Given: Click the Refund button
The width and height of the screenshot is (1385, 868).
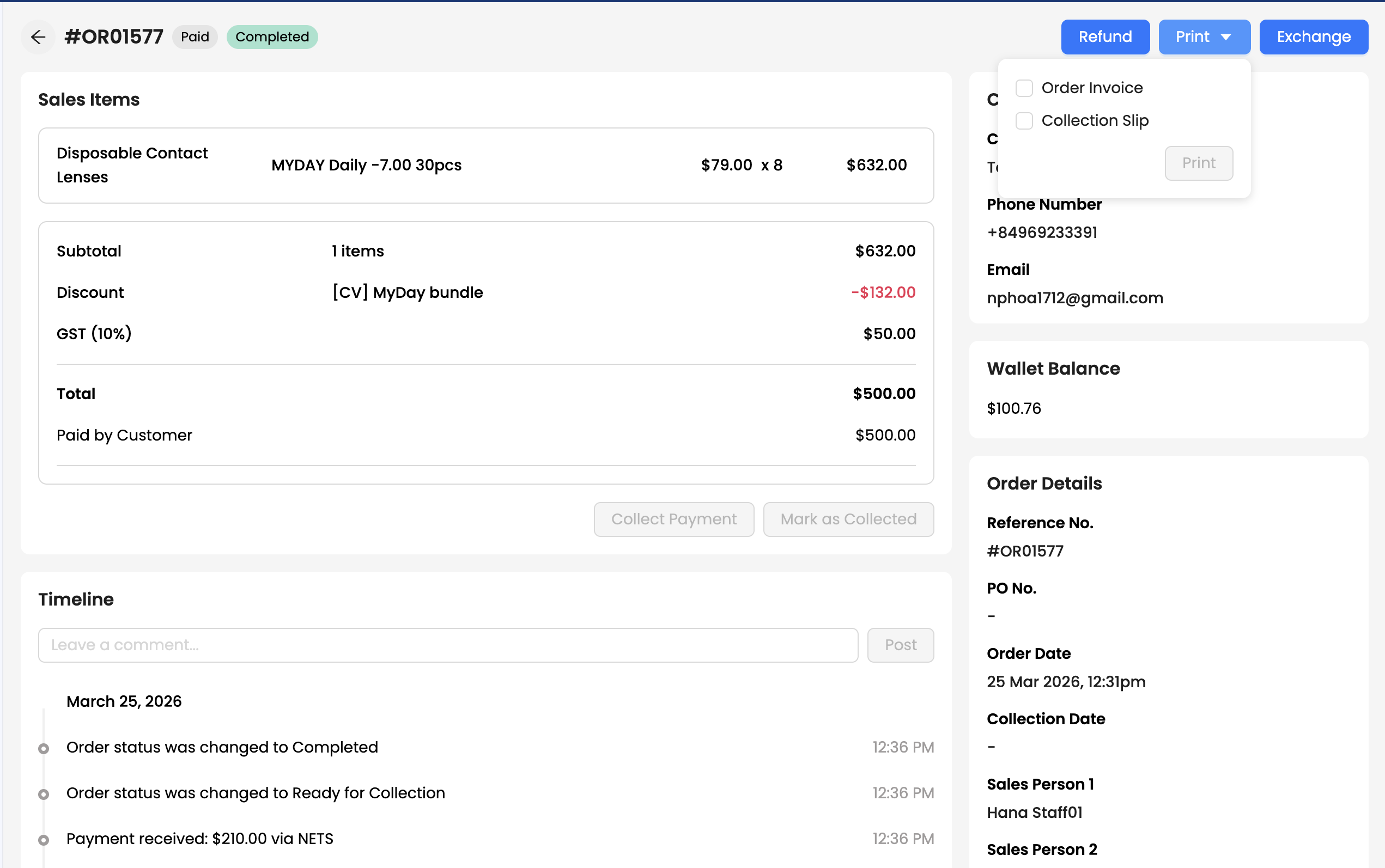Looking at the screenshot, I should pos(1105,36).
